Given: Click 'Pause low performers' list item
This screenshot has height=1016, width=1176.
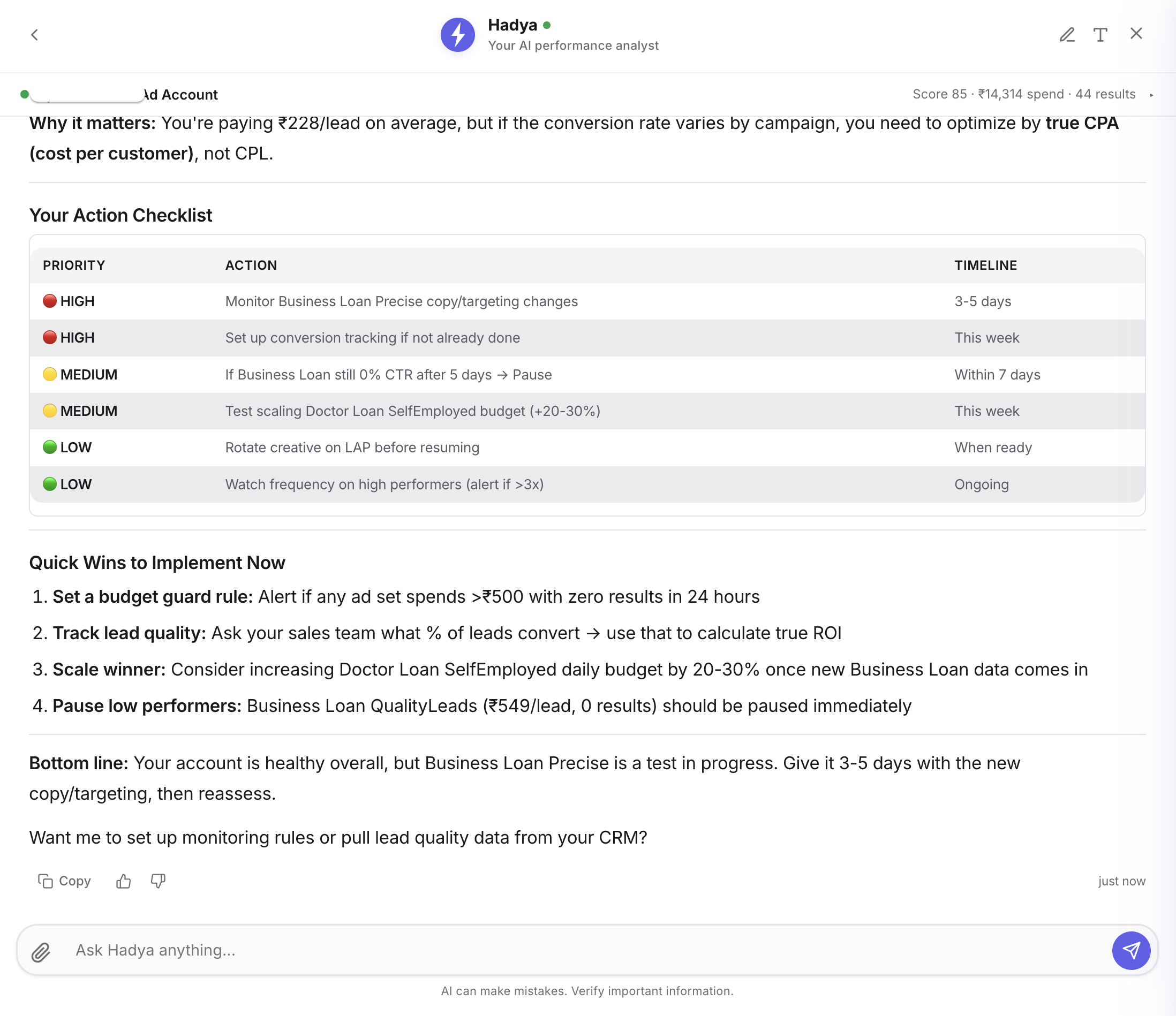Looking at the screenshot, I should coord(482,706).
